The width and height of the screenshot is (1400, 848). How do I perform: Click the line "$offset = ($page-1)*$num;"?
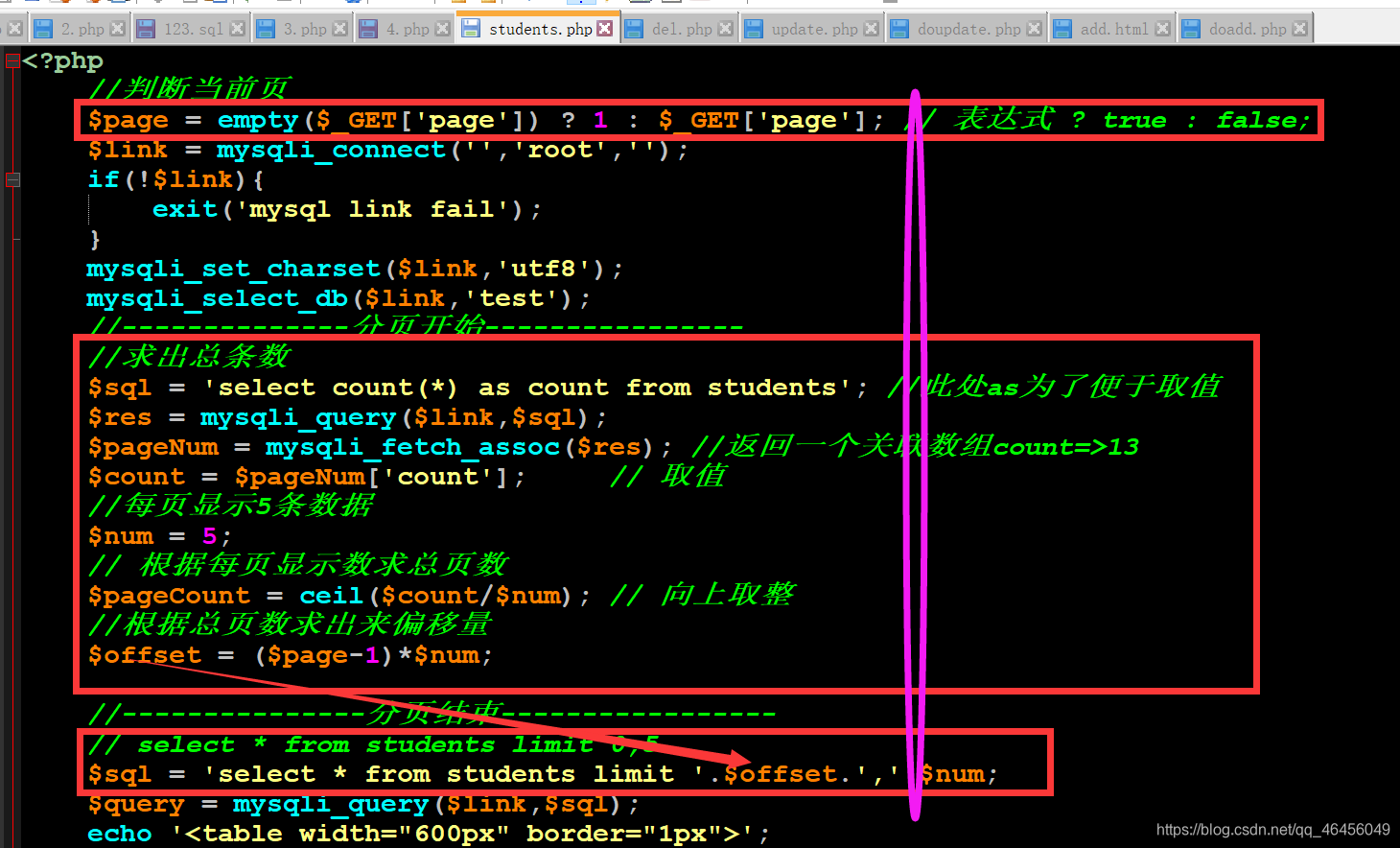tap(291, 655)
